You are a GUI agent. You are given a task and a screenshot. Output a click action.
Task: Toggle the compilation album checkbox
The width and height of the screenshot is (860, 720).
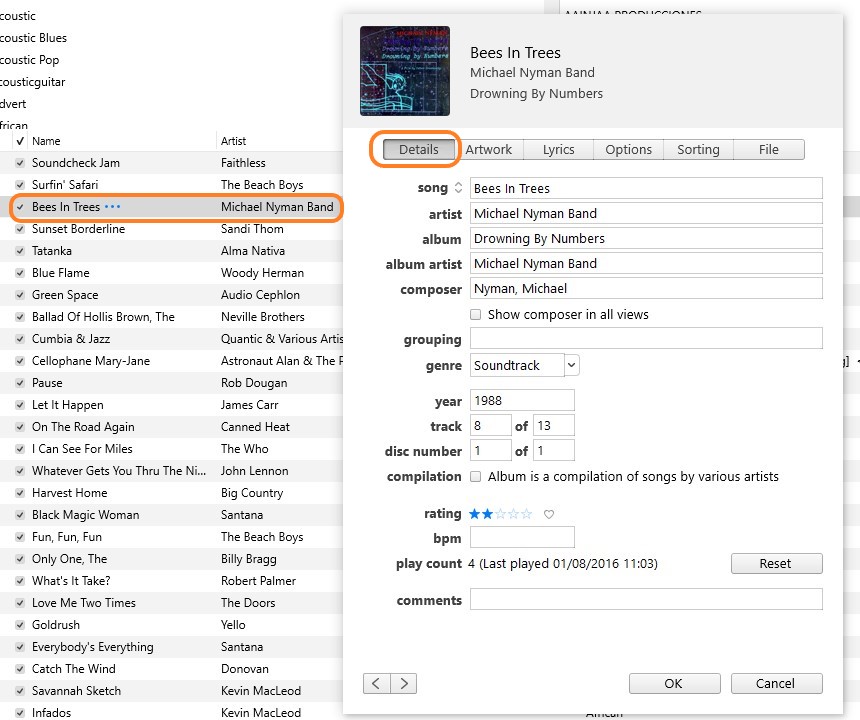476,477
